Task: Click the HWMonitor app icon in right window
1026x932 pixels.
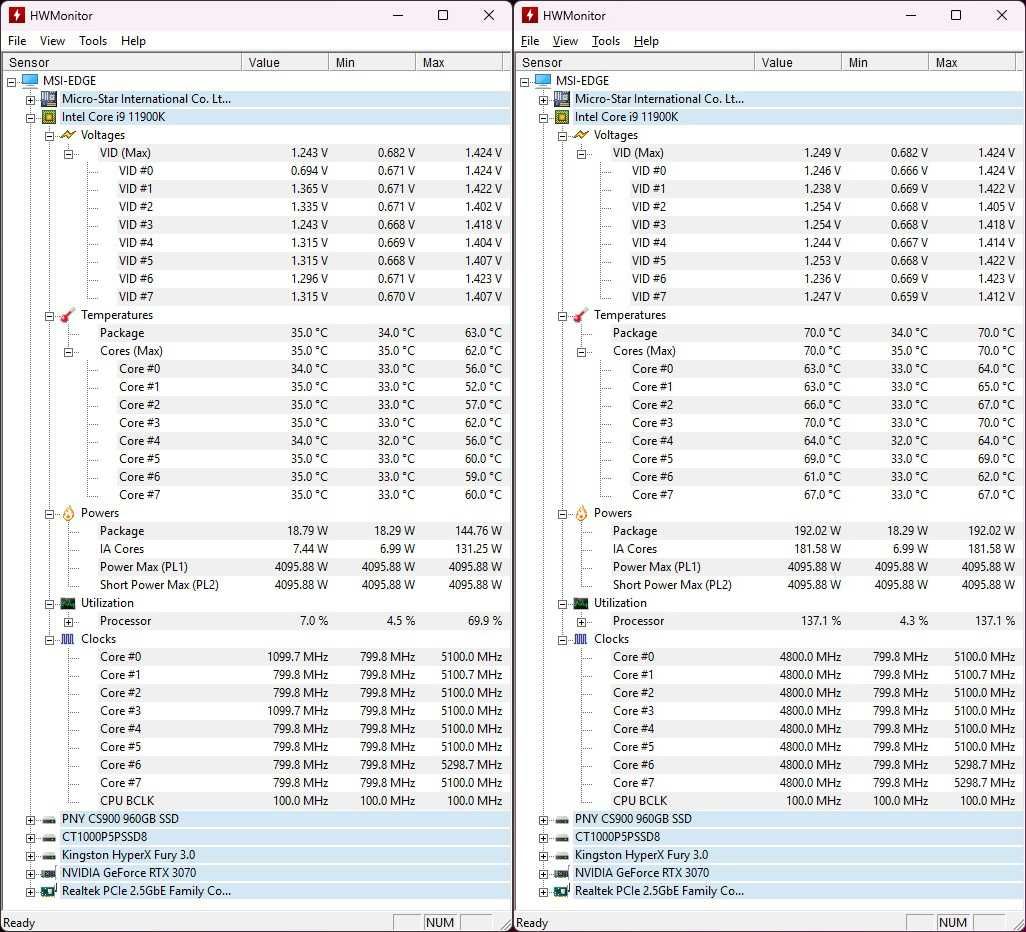Action: pyautogui.click(x=529, y=15)
